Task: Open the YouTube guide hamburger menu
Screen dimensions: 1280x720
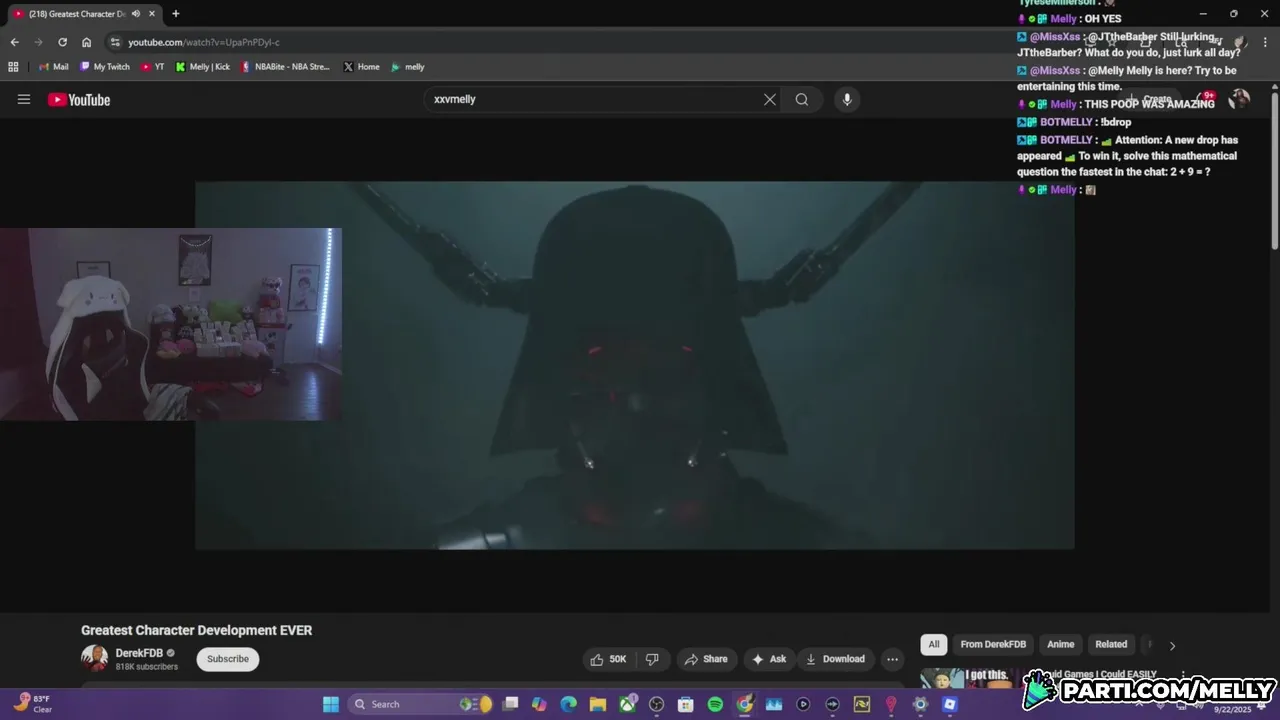Action: pyautogui.click(x=24, y=99)
